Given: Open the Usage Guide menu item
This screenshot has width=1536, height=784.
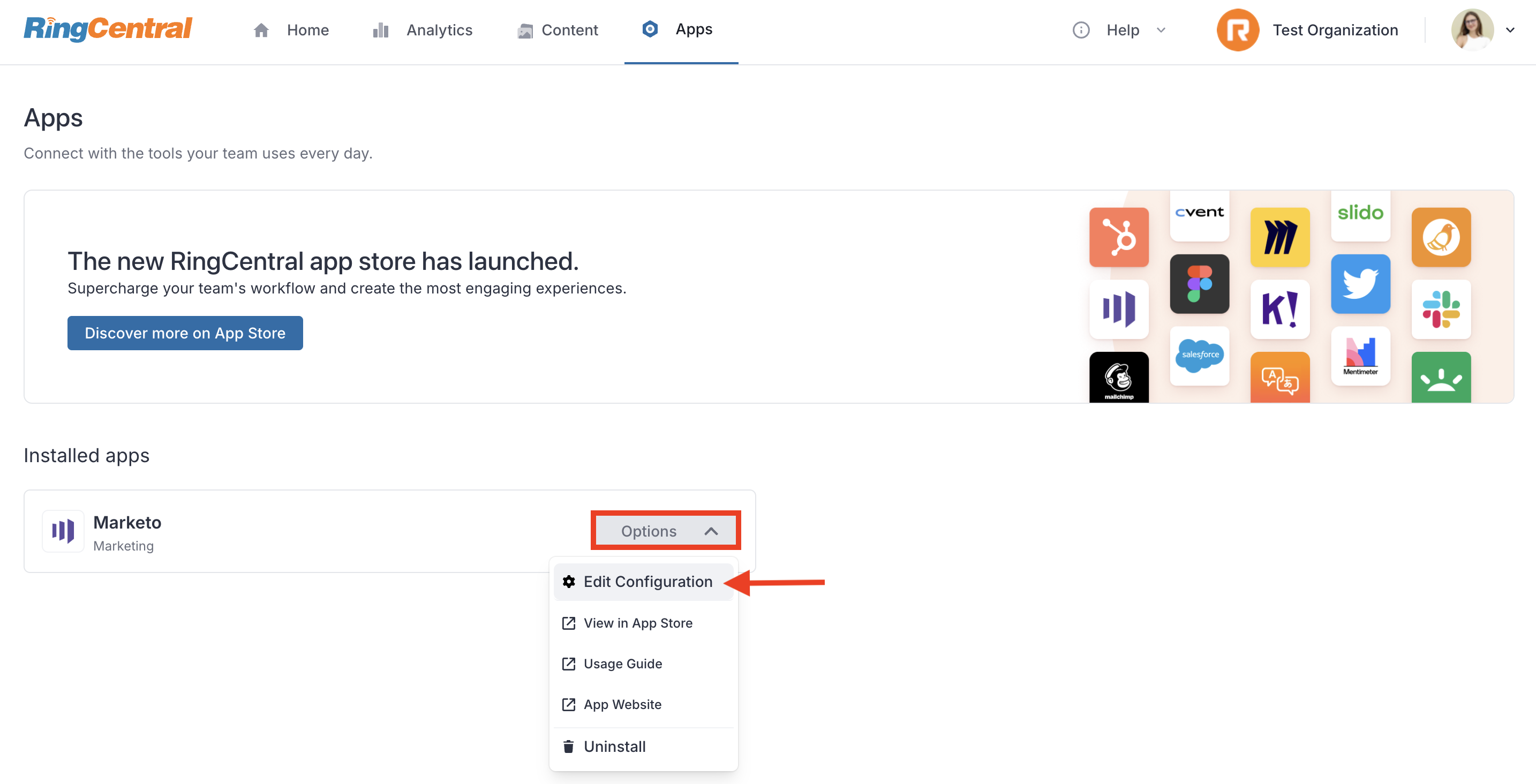Looking at the screenshot, I should [643, 664].
